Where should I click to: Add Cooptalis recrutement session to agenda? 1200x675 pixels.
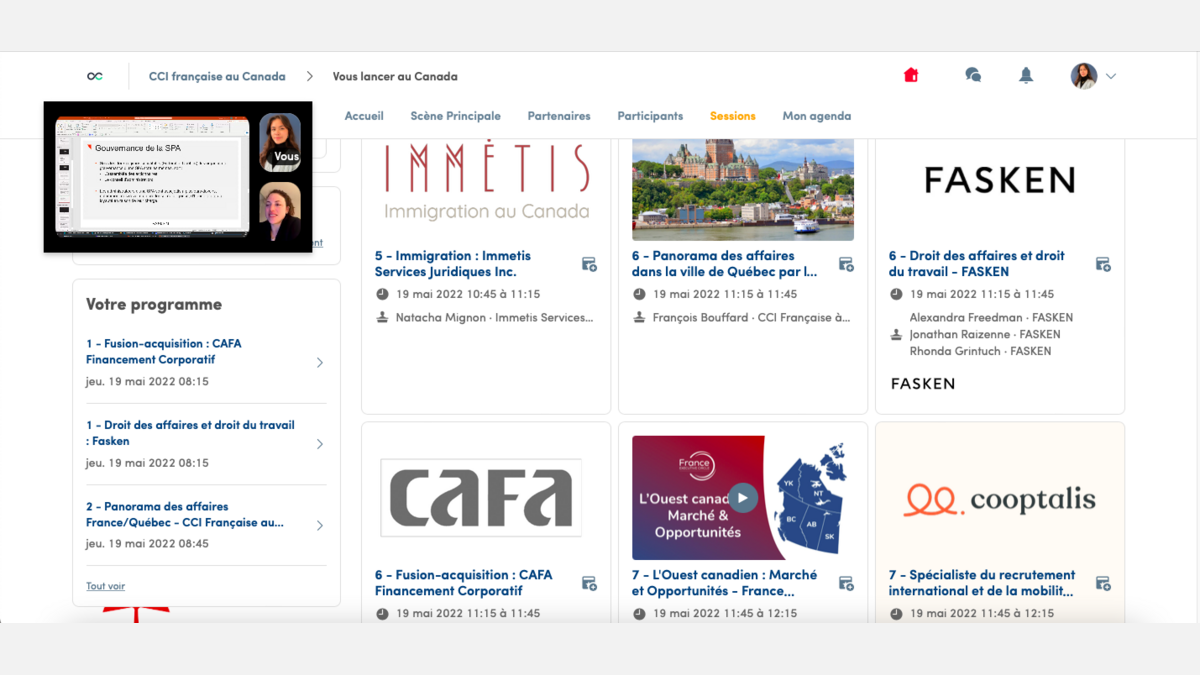point(1103,583)
